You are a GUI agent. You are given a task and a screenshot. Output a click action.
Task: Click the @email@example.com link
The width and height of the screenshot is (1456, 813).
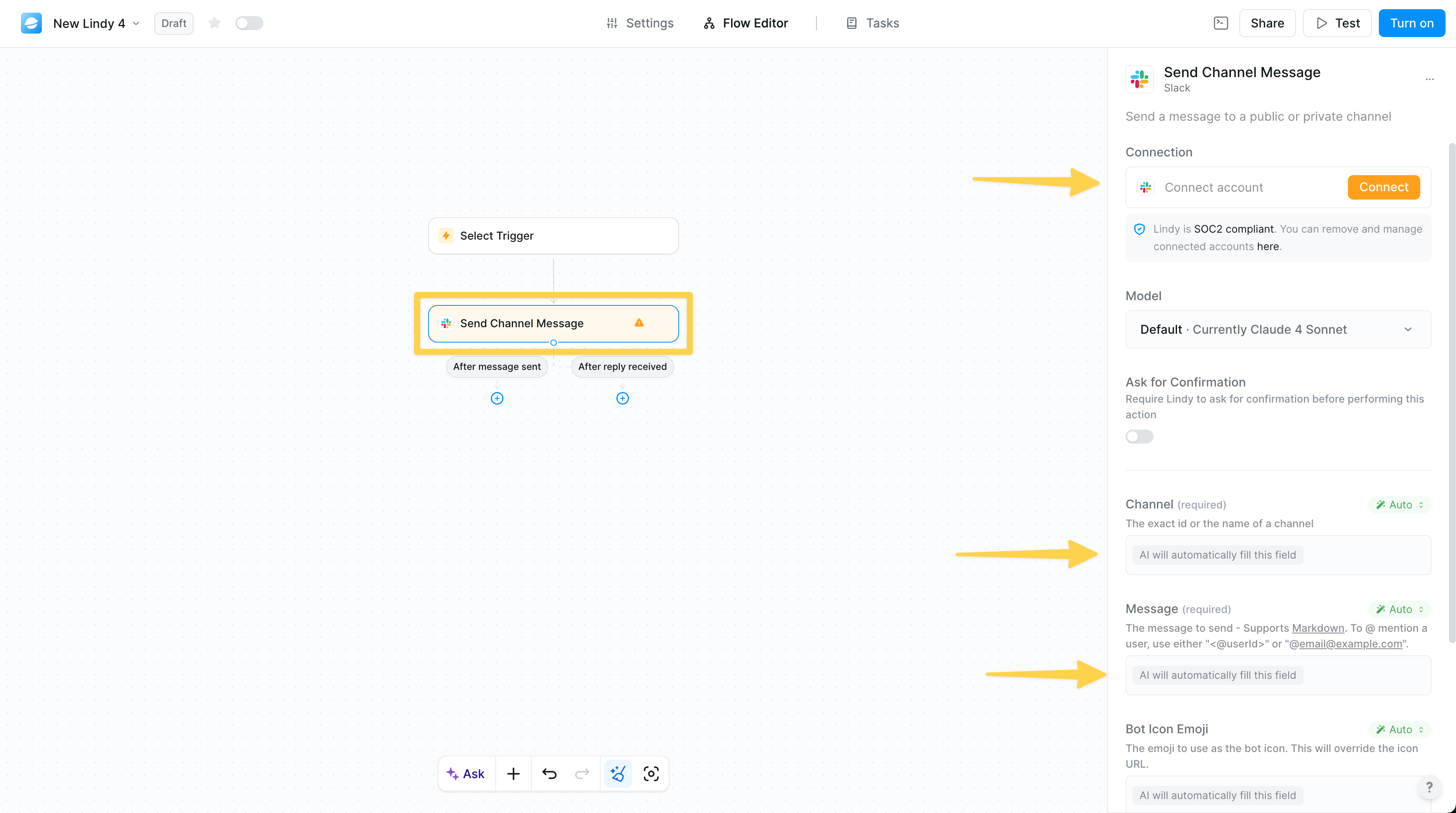point(1346,644)
